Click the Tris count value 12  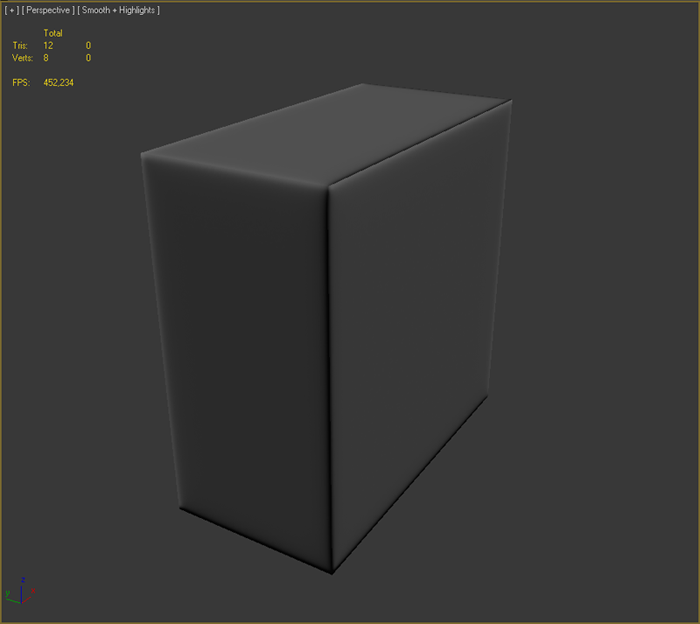tap(48, 46)
